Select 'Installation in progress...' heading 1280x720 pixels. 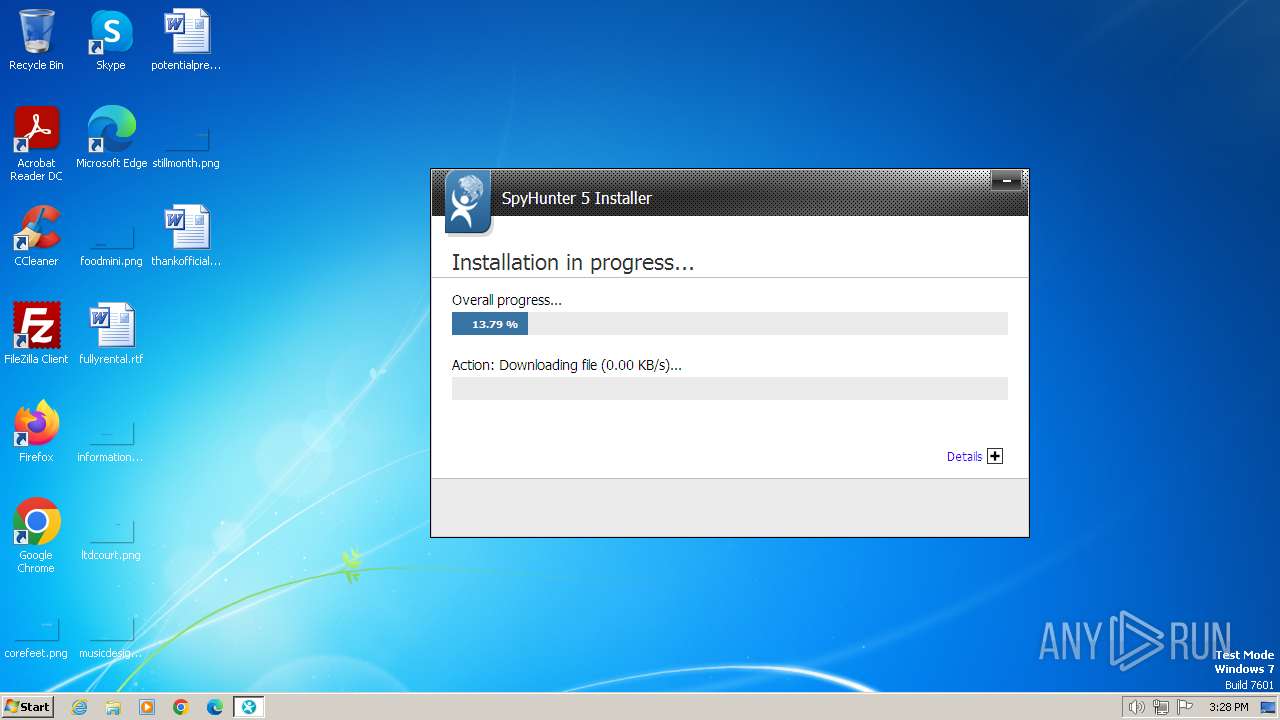(x=573, y=263)
